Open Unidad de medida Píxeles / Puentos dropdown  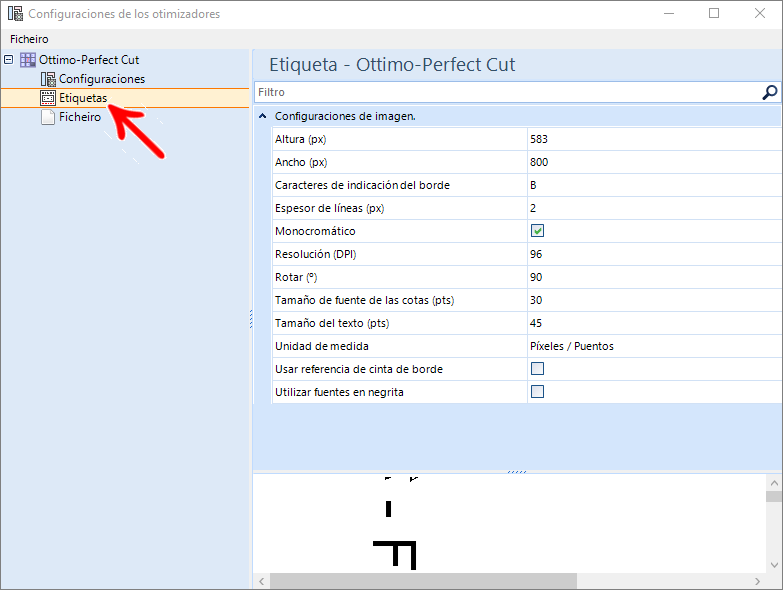coord(655,346)
